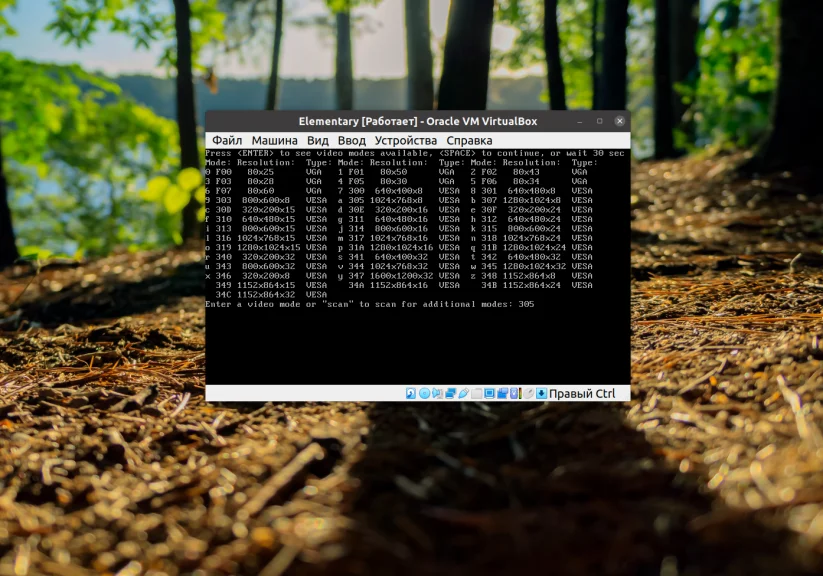Click the USB devices icon in status bar
Image resolution: width=823 pixels, height=576 pixels.
[x=463, y=393]
